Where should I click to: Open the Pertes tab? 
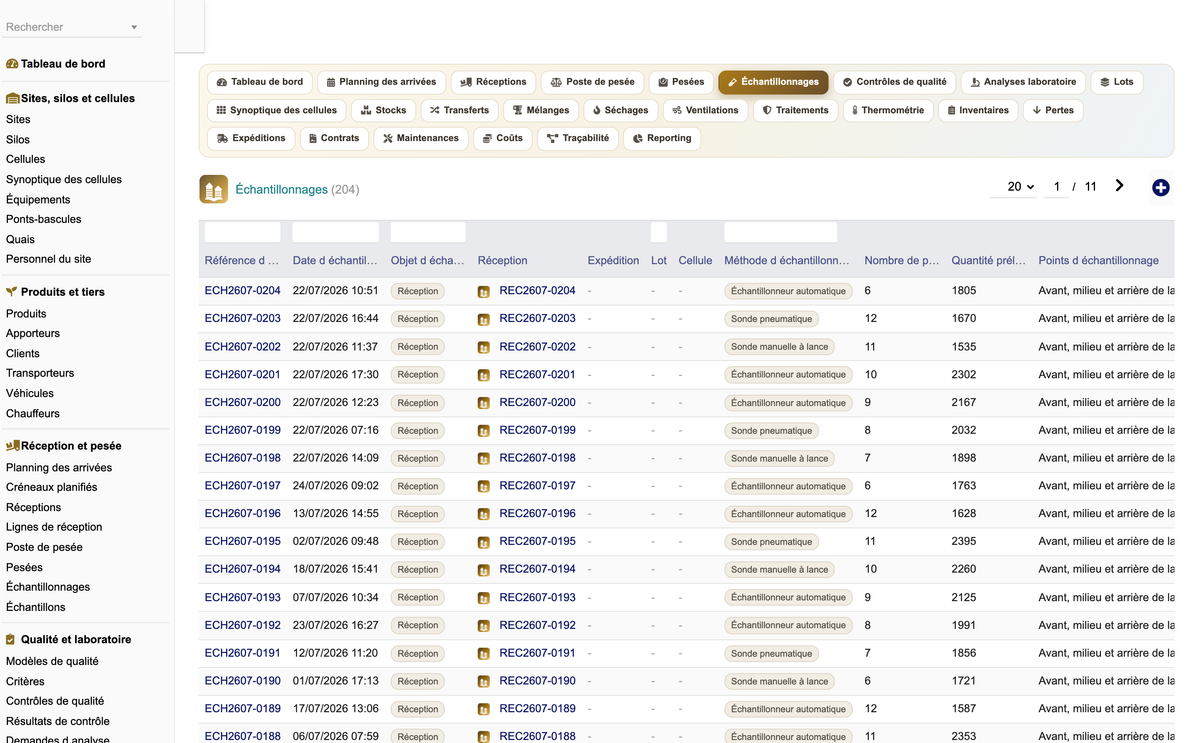[1053, 110]
